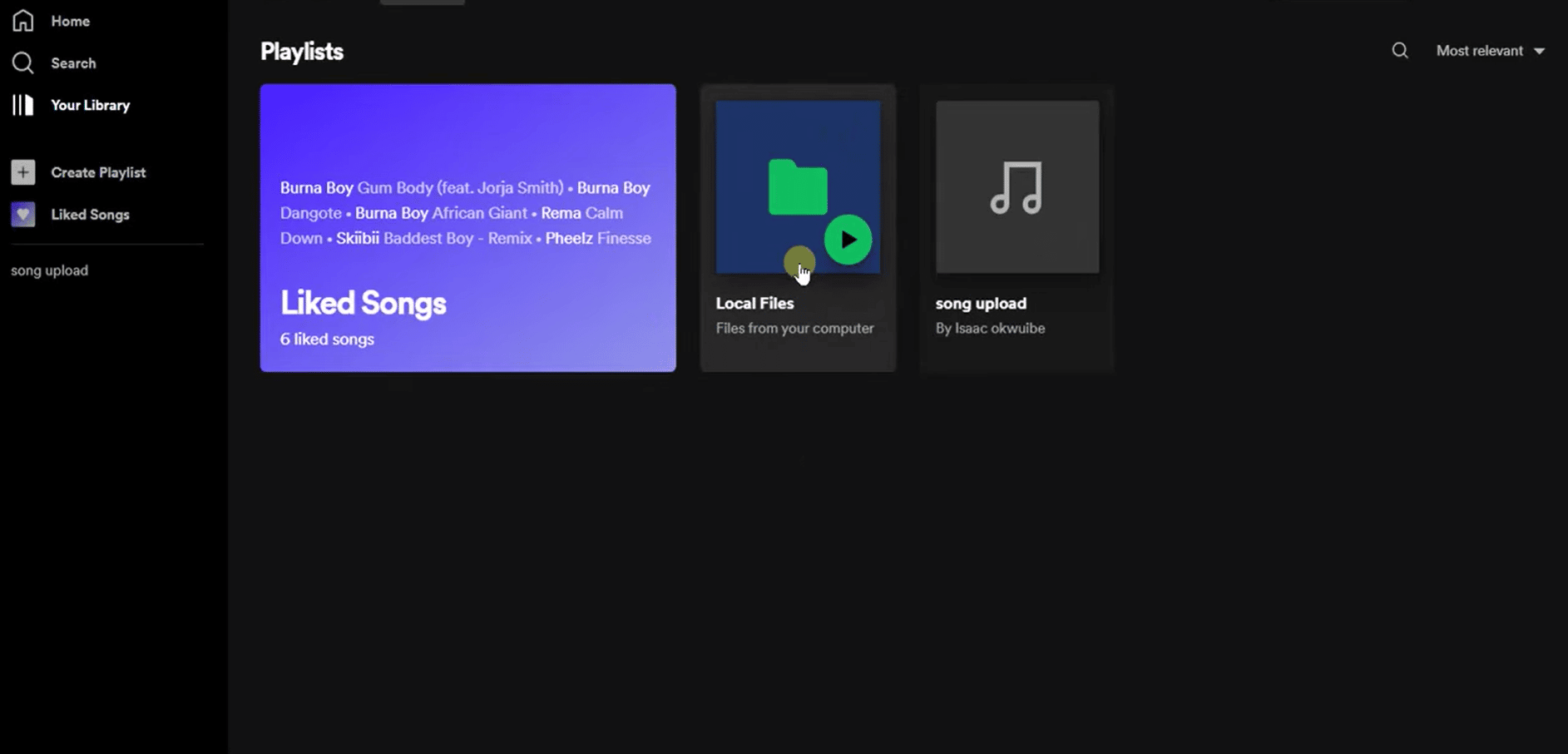Click the Home icon in the sidebar
Image resolution: width=1568 pixels, height=754 pixels.
22,21
